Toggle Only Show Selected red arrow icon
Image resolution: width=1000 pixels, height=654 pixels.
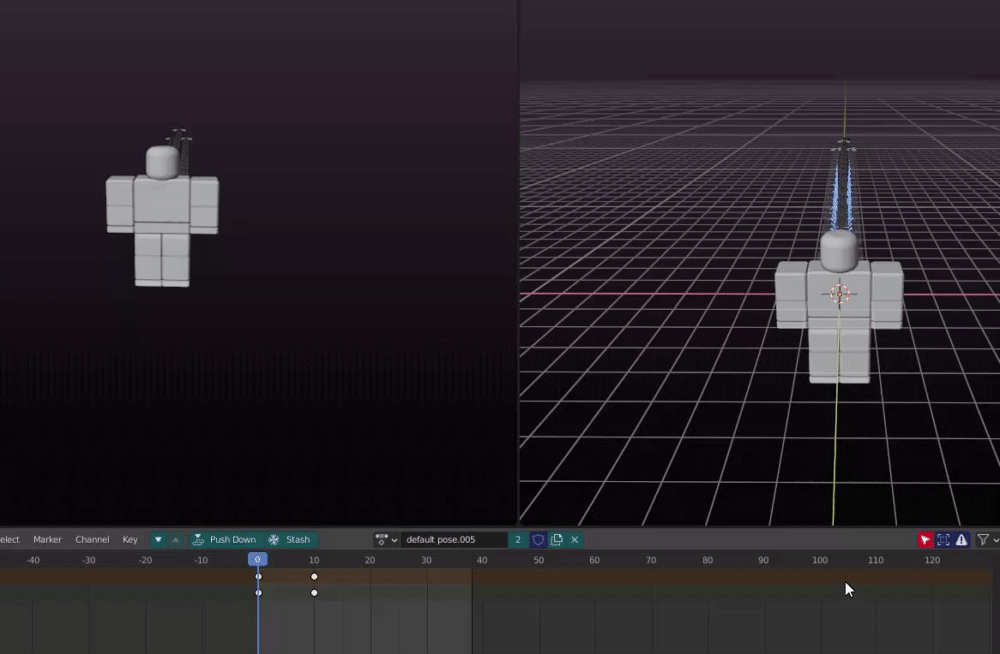pos(925,540)
